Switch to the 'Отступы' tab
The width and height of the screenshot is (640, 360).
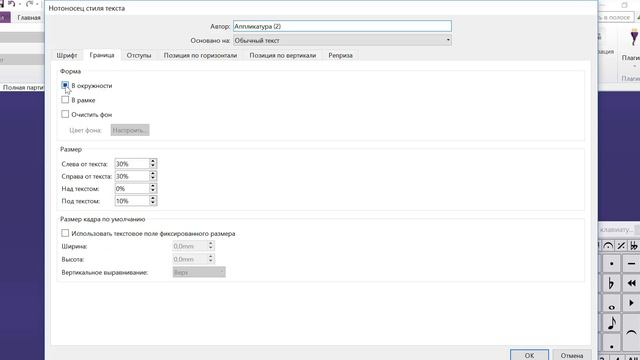(x=139, y=55)
